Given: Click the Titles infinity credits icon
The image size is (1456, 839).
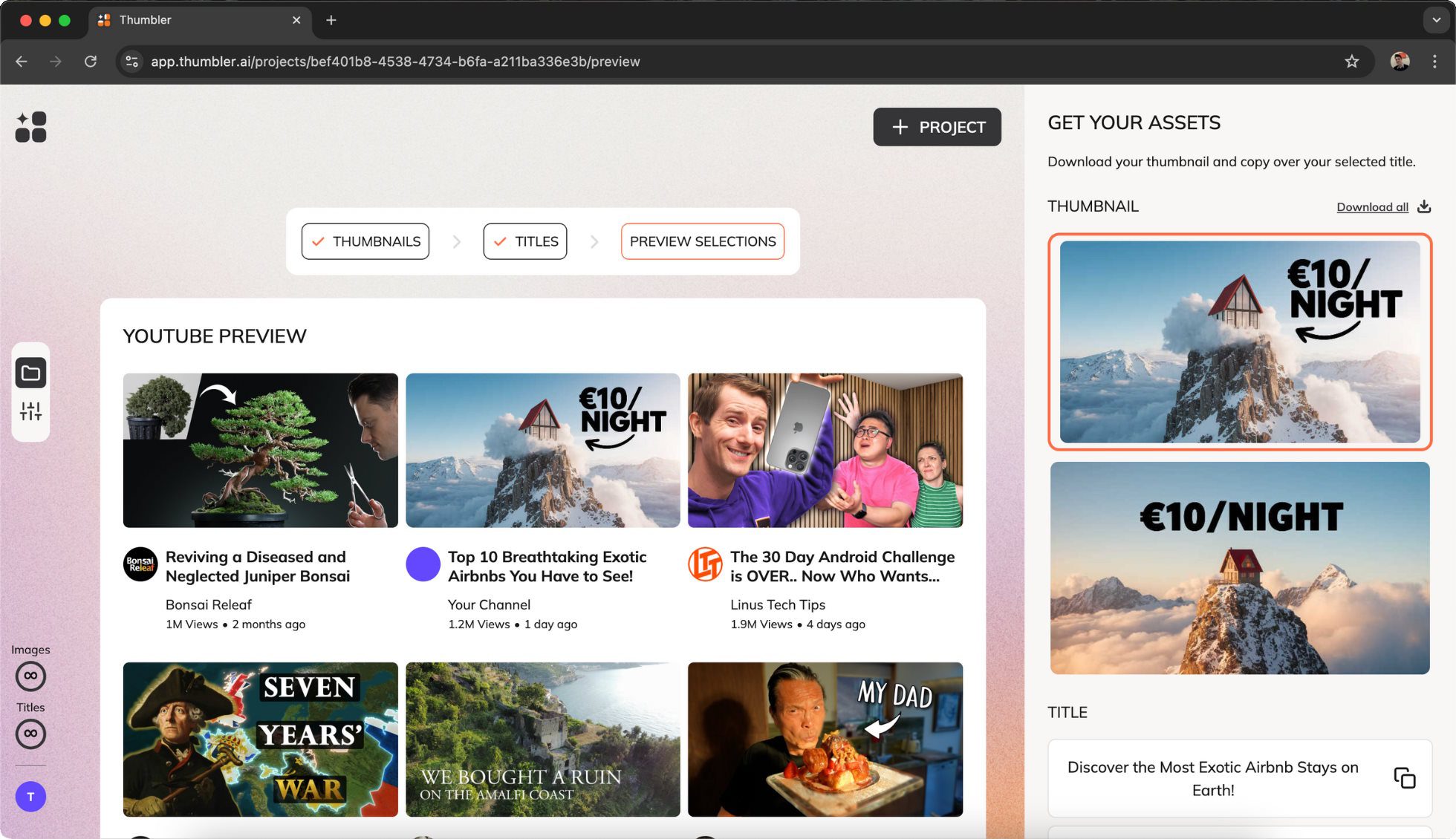Looking at the screenshot, I should coord(30,734).
